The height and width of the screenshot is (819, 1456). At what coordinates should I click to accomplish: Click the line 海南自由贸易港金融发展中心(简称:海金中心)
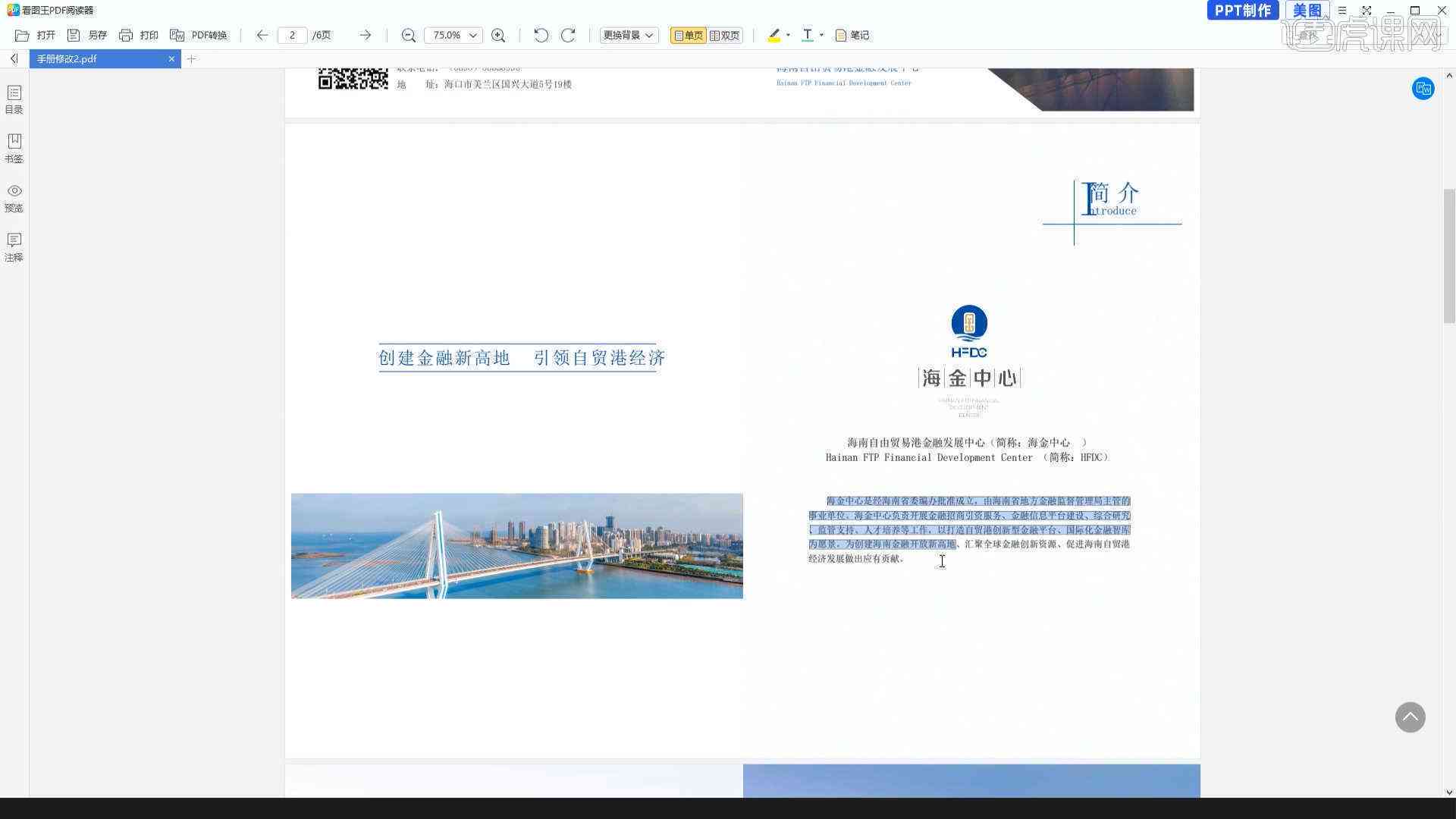967,442
